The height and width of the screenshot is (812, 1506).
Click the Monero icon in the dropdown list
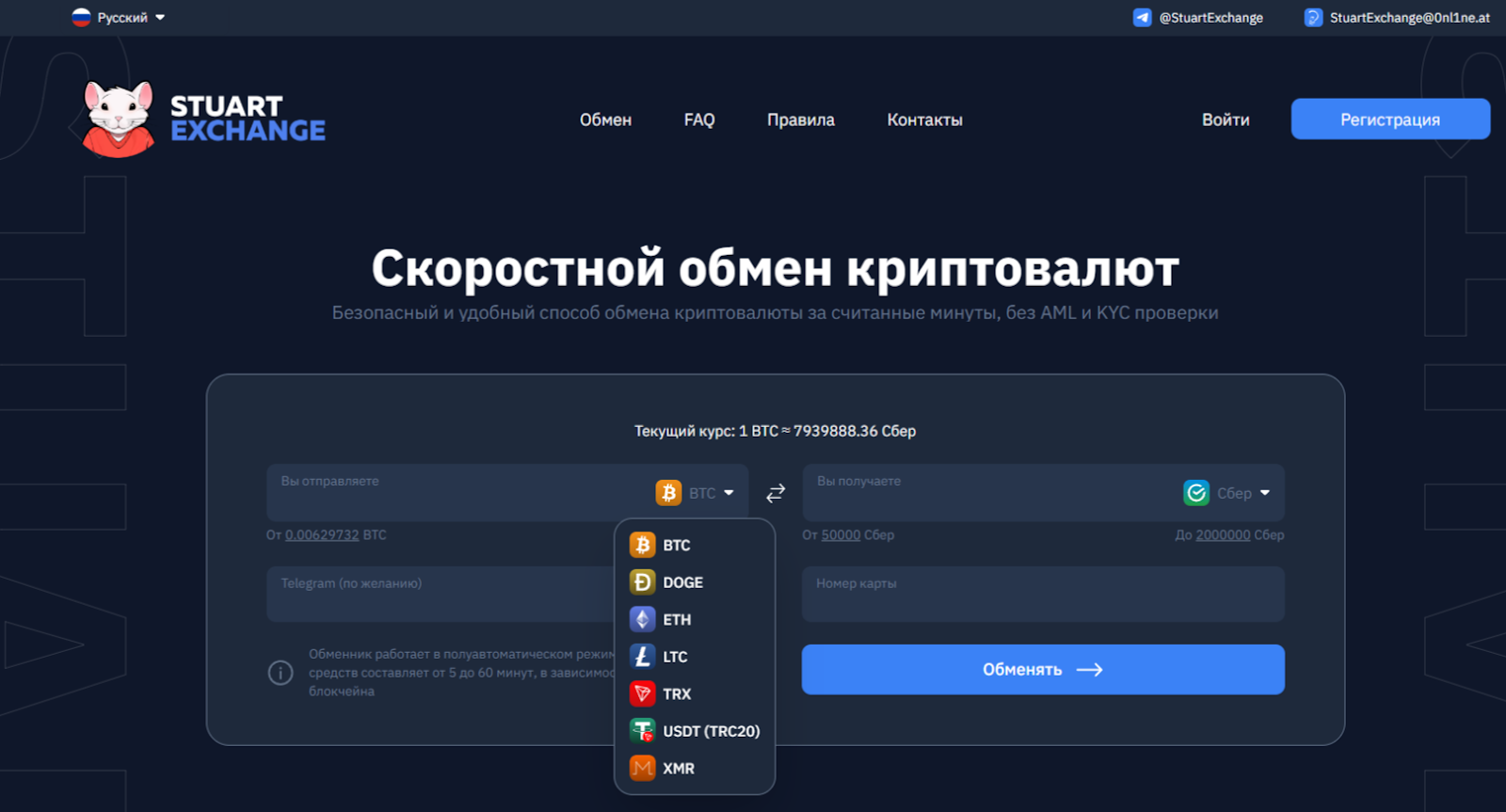click(x=643, y=768)
